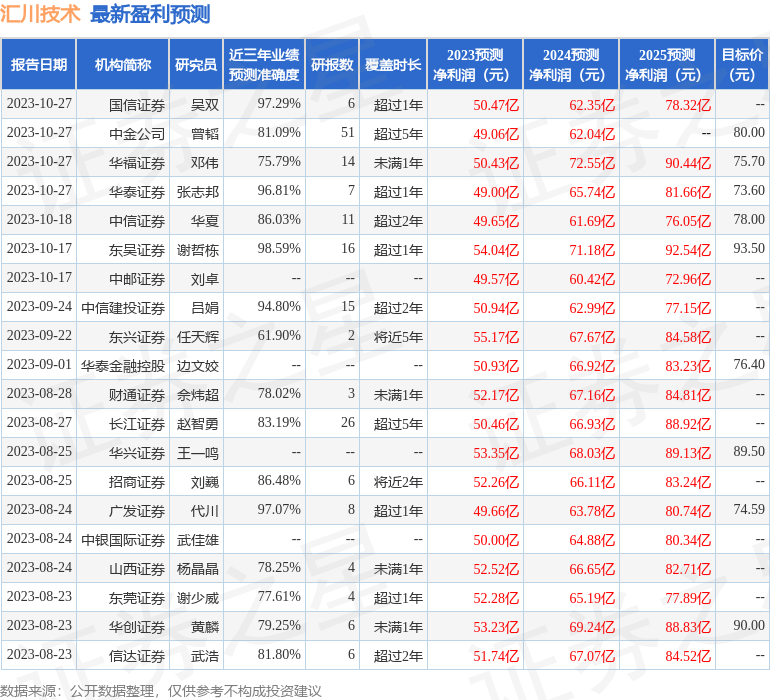Click the 数据来源 footer note
This screenshot has height=700, width=770.
(x=161, y=691)
